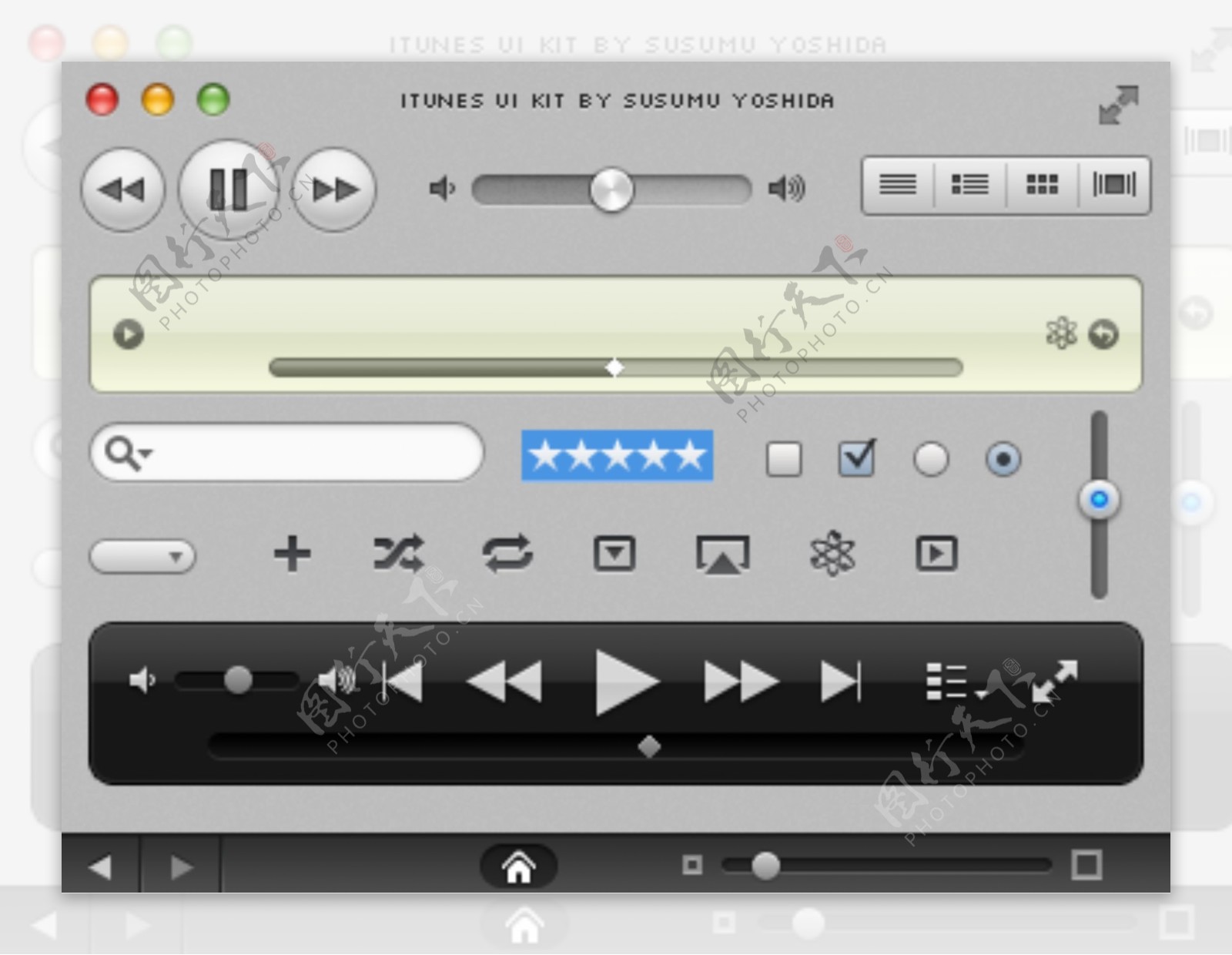The width and height of the screenshot is (1232, 955).
Task: Click the Genius atom icon in the LCD display
Action: (x=1061, y=333)
